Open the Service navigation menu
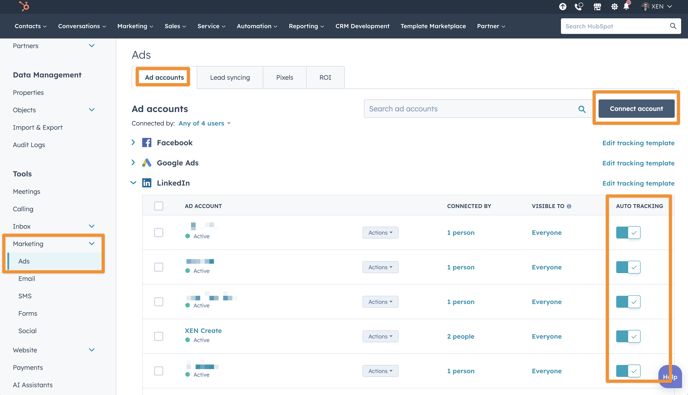Screen dimensions: 688x395 [x=211, y=26]
